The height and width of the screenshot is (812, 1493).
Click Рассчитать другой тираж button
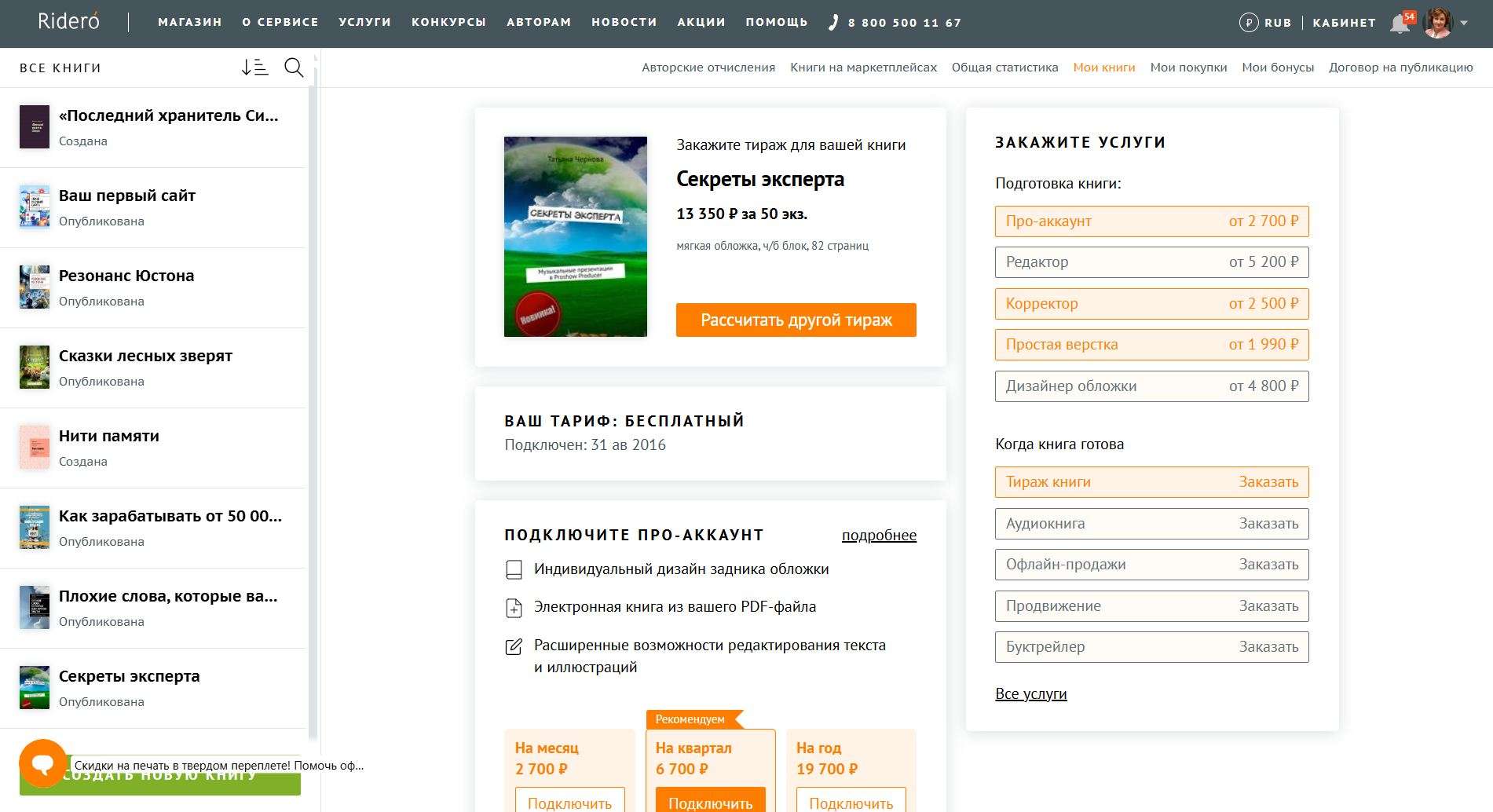click(796, 320)
